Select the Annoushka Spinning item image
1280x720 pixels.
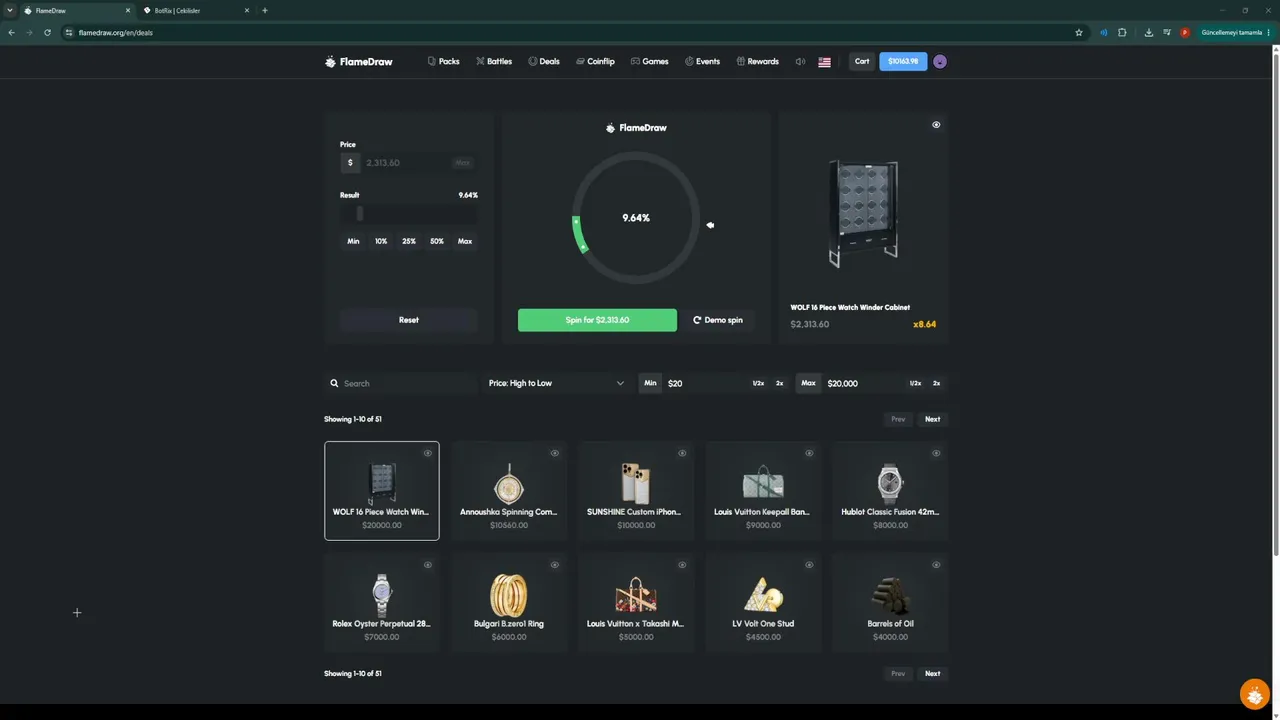(x=509, y=484)
